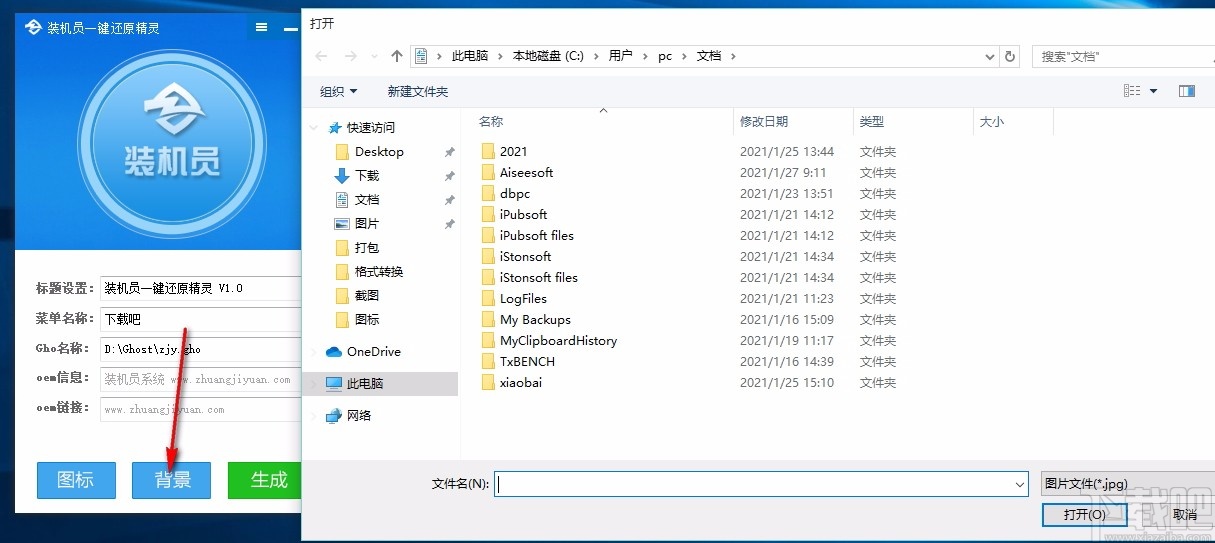1215x543 pixels.
Task: Click the 菜单名称 field with 下载吧
Action: click(200, 320)
